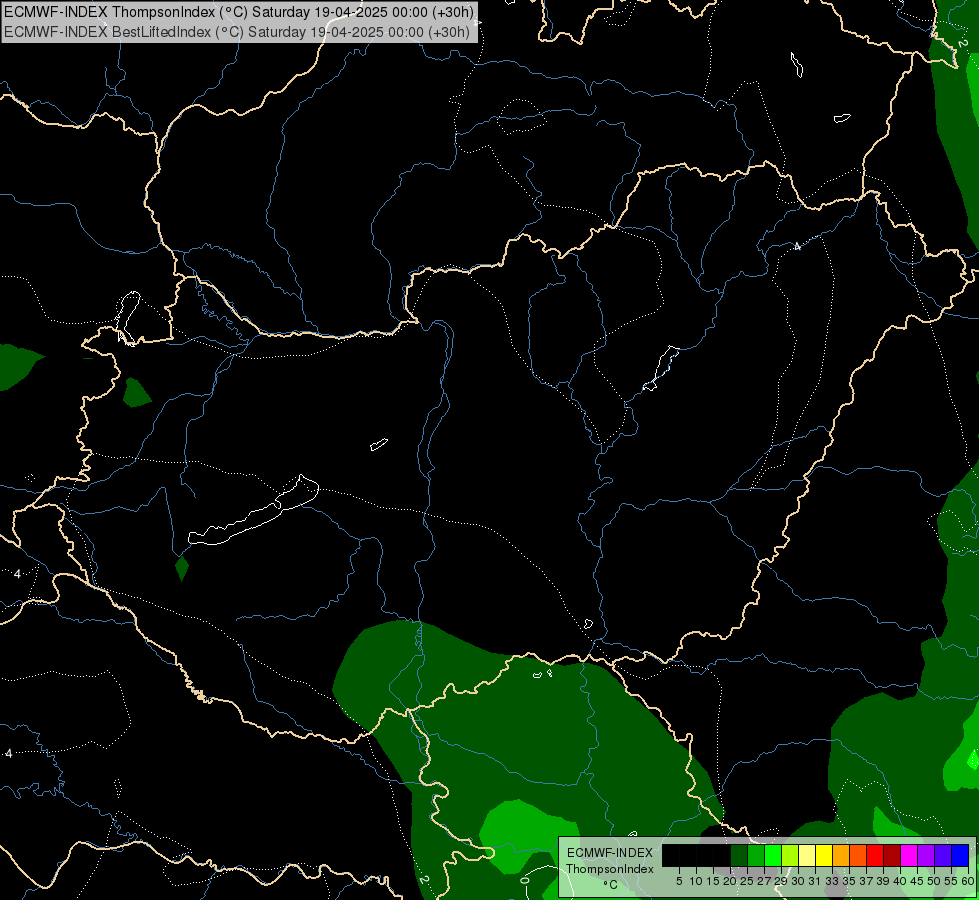Click the legend tick value 5

tap(679, 881)
